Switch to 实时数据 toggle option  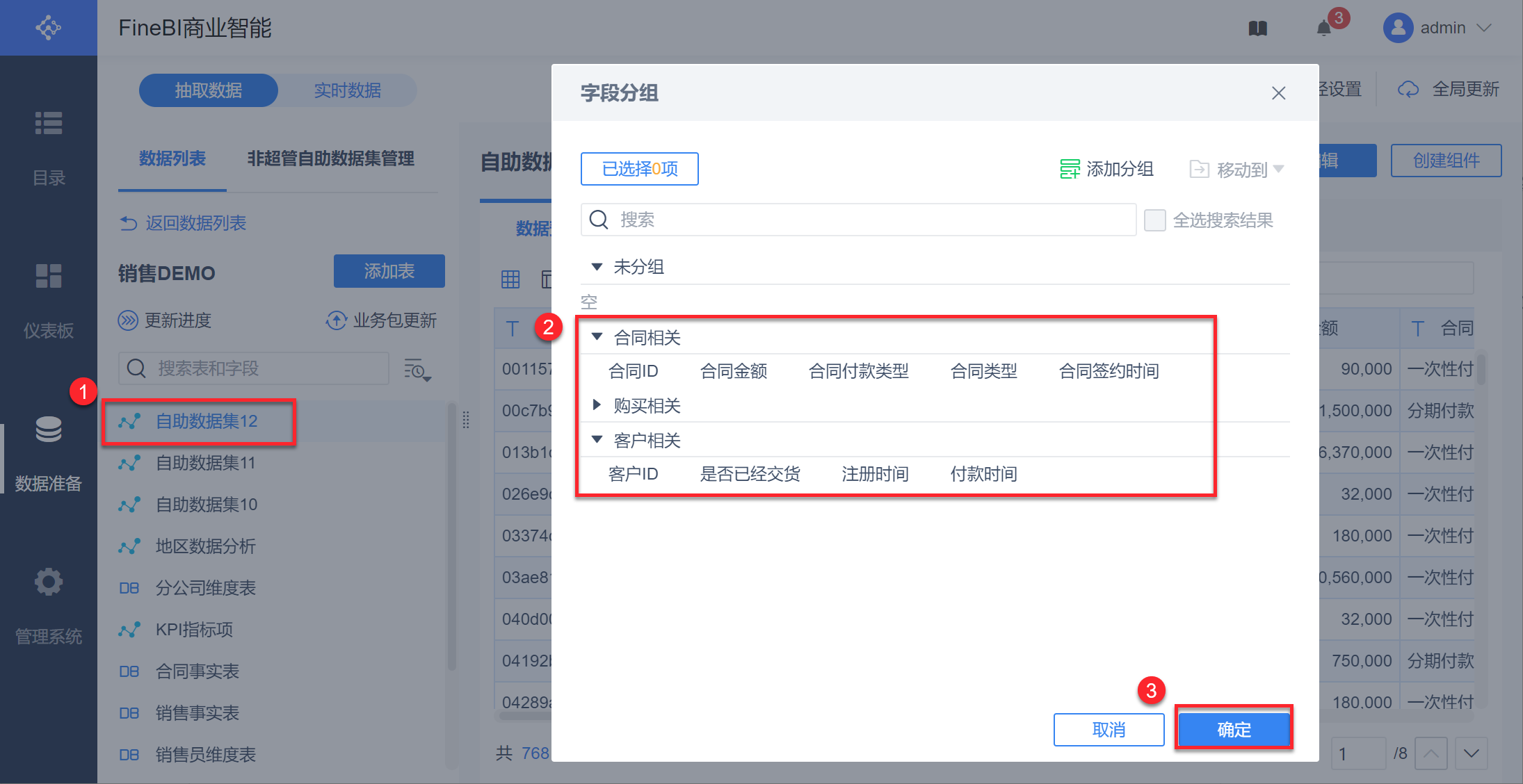click(x=347, y=90)
